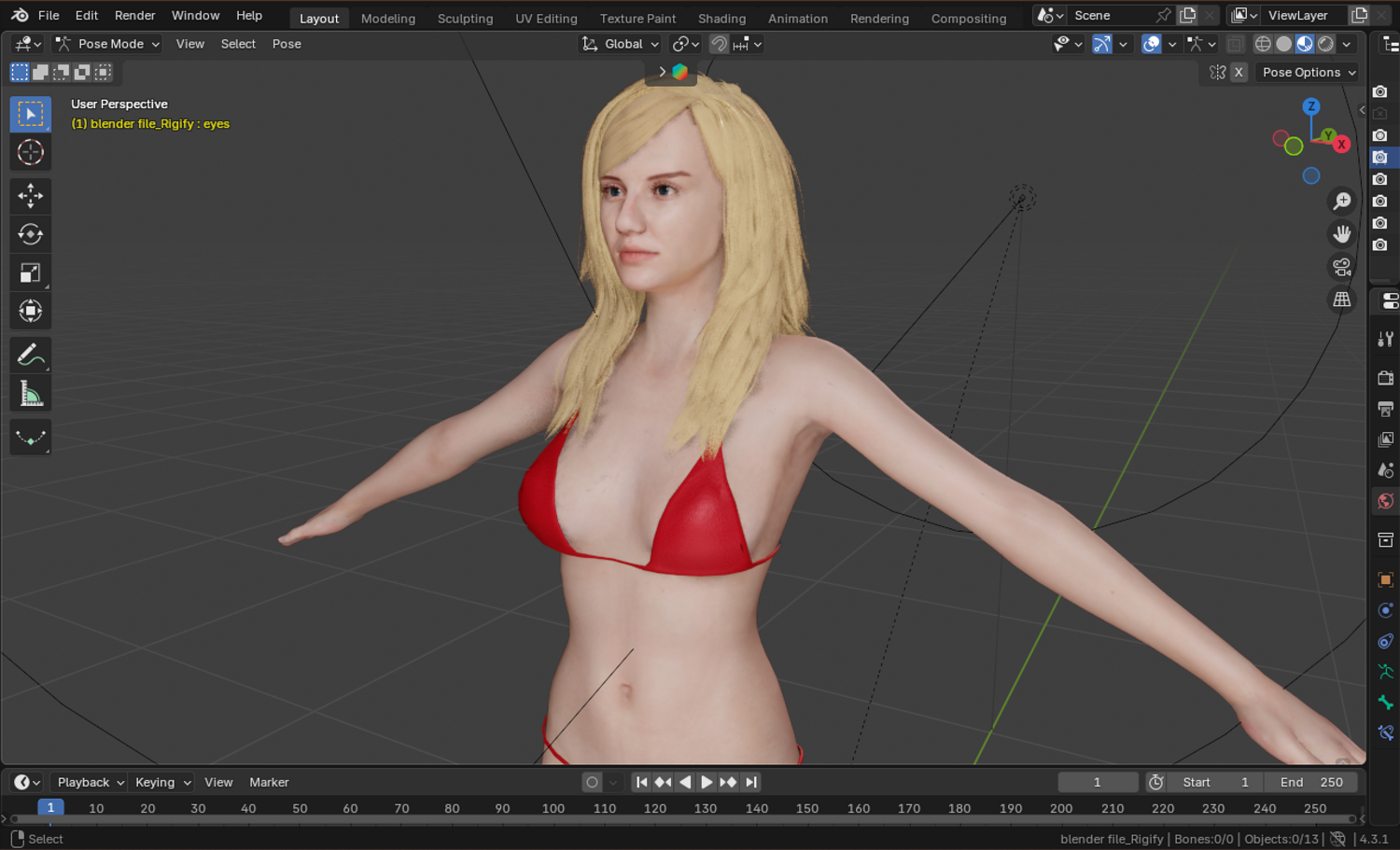
Task: Open the Armature data properties tab
Action: (1386, 672)
